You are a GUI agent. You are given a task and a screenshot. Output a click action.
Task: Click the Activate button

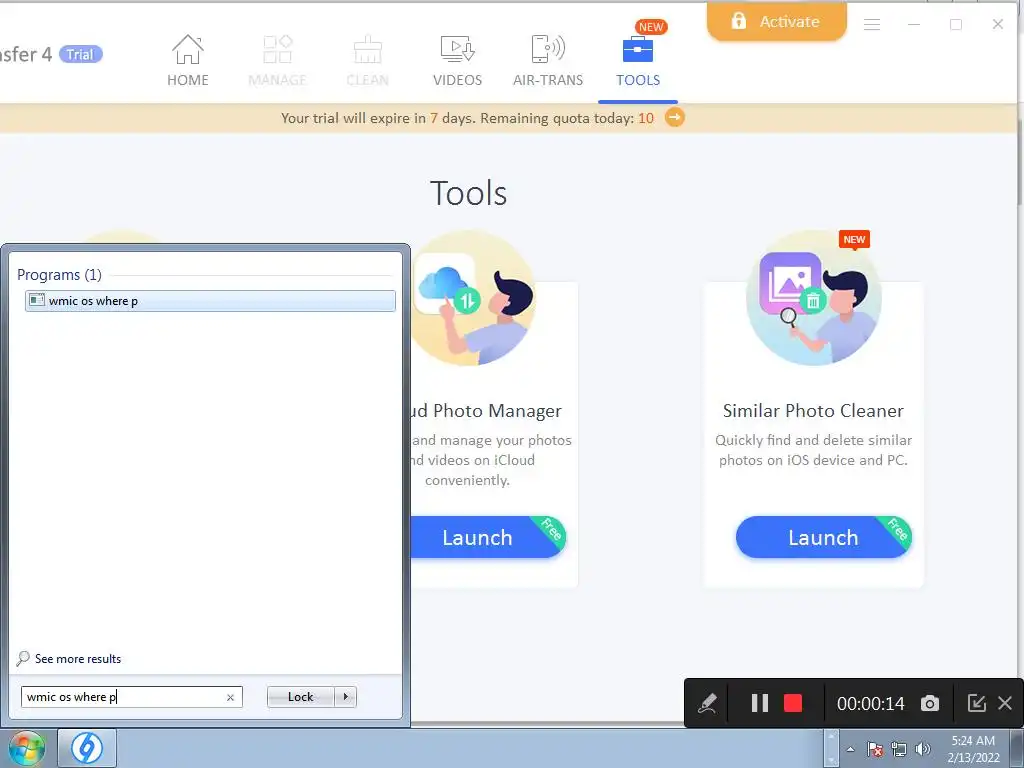click(x=776, y=22)
